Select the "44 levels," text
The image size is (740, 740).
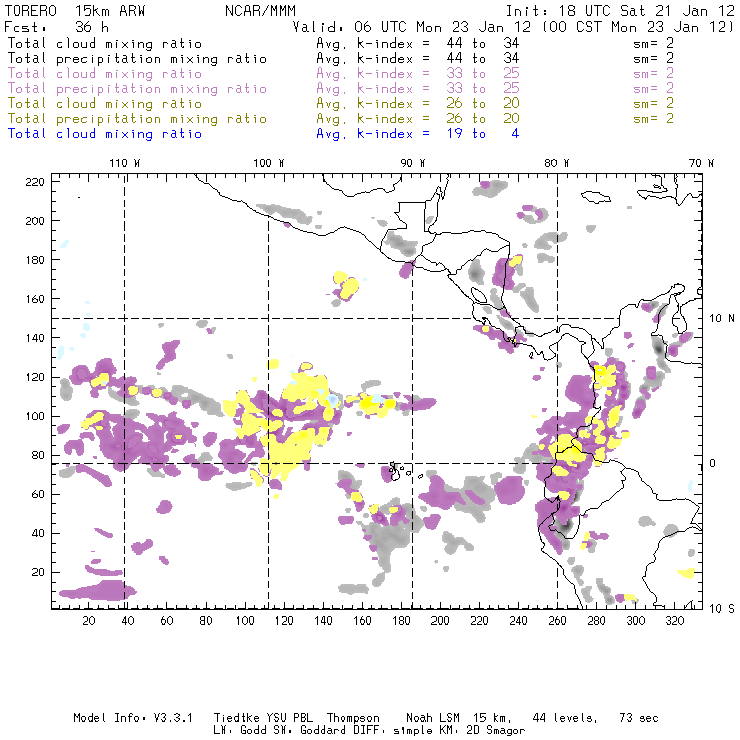(565, 718)
